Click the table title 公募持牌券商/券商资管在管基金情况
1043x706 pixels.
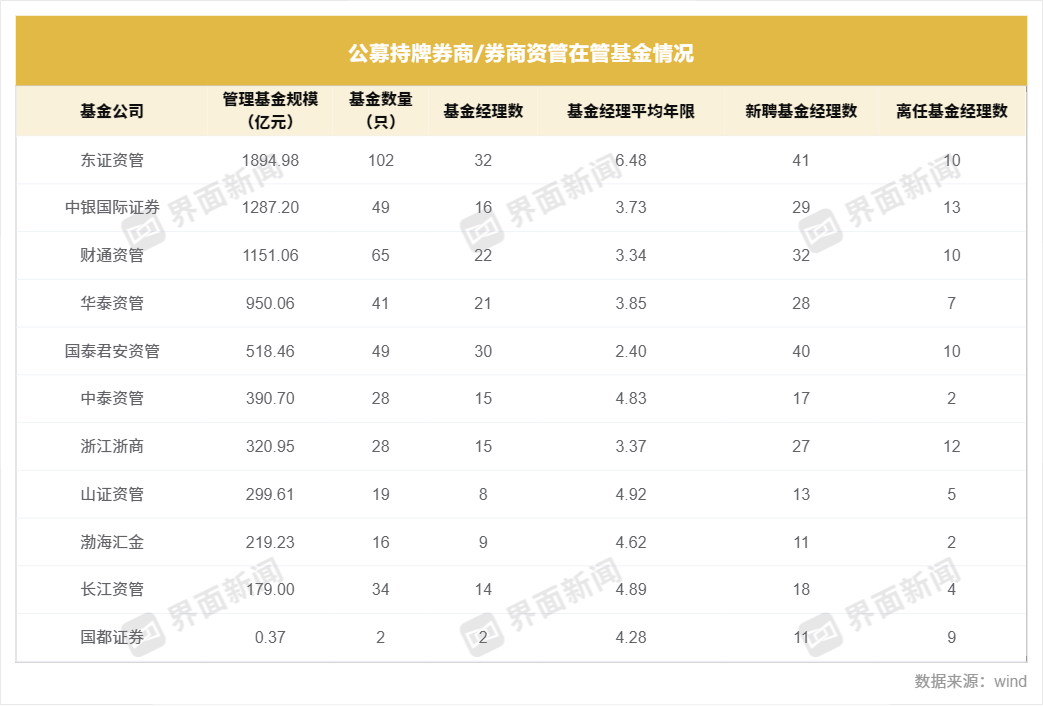point(520,52)
